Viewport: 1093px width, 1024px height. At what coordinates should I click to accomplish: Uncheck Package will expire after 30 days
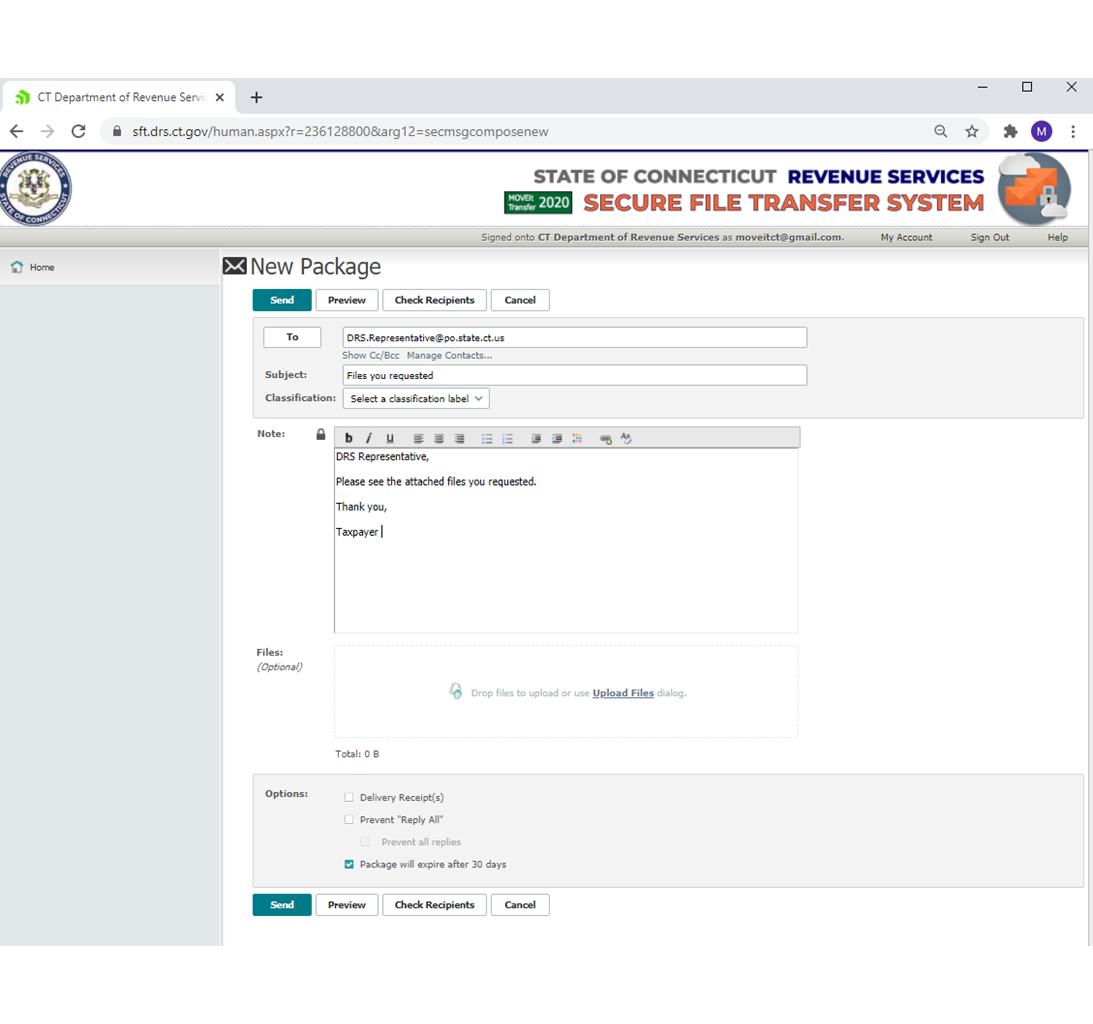[x=349, y=864]
